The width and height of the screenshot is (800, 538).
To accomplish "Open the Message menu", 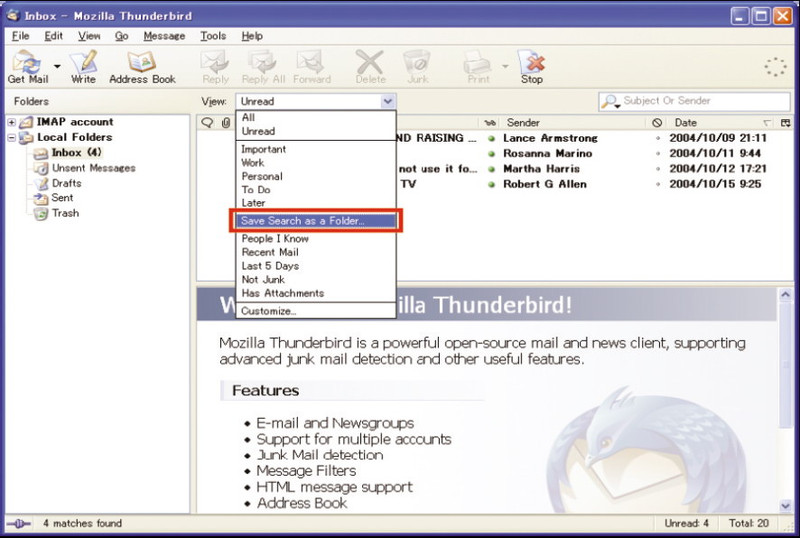I will point(164,36).
